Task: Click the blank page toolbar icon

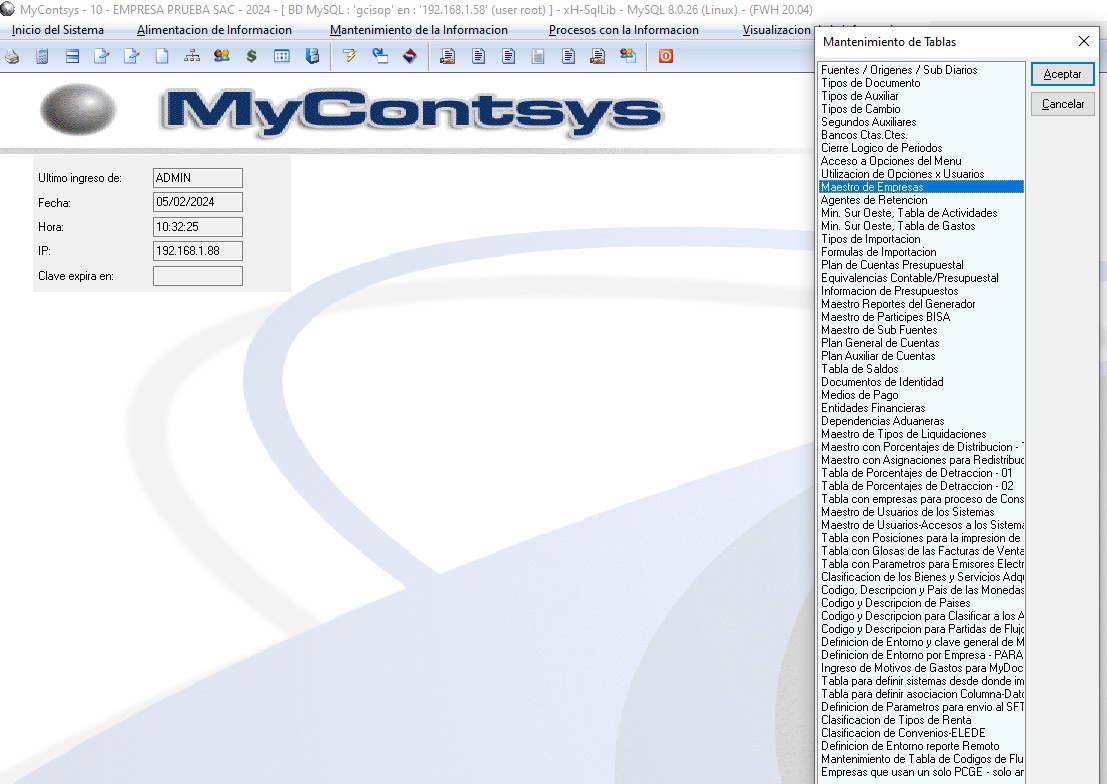Action: pos(162,57)
